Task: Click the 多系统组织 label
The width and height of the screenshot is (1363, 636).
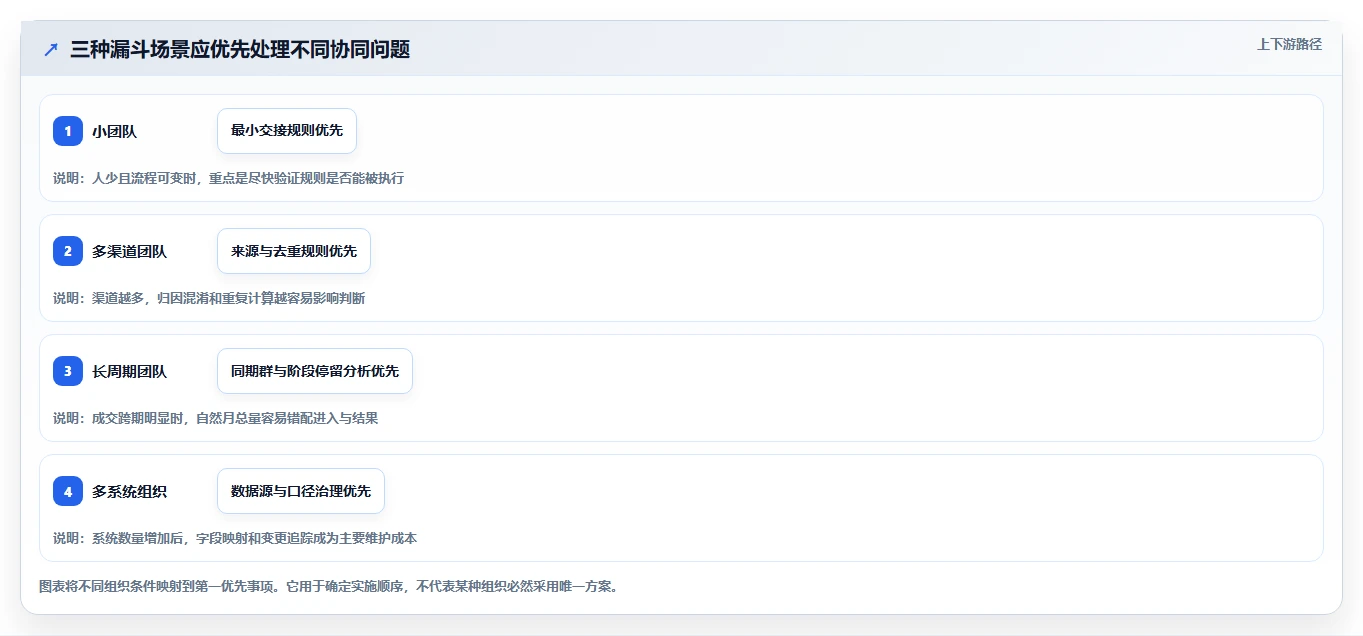Action: [129, 491]
